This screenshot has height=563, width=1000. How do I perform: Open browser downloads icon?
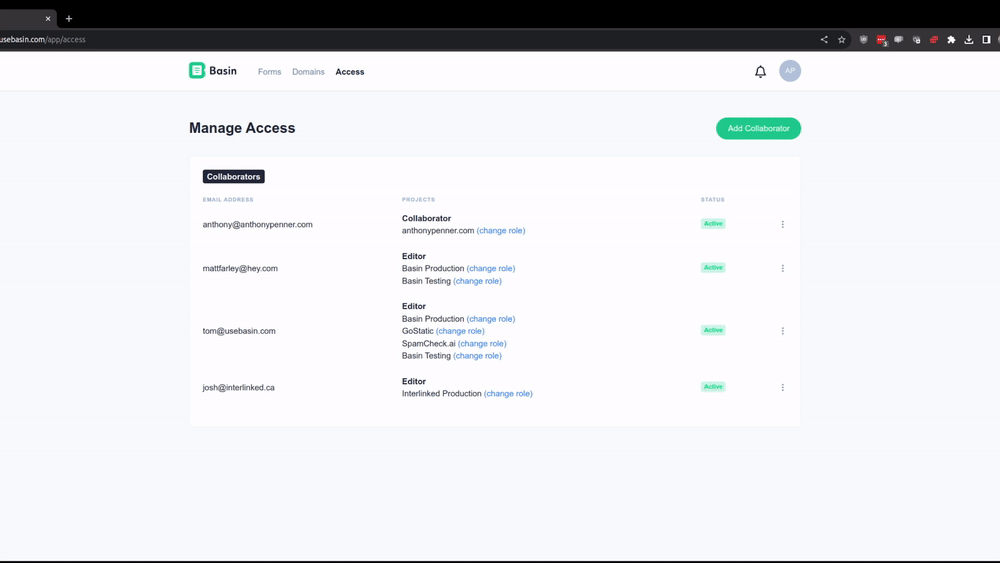969,40
